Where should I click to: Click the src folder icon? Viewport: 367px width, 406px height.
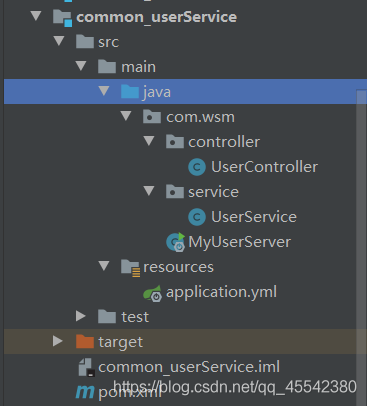[x=85, y=42]
